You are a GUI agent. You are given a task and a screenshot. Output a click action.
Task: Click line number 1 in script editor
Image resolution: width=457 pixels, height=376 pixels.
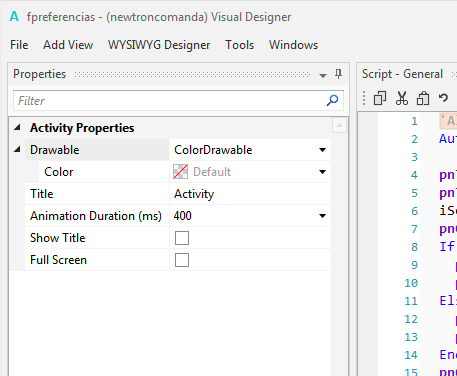click(x=414, y=121)
